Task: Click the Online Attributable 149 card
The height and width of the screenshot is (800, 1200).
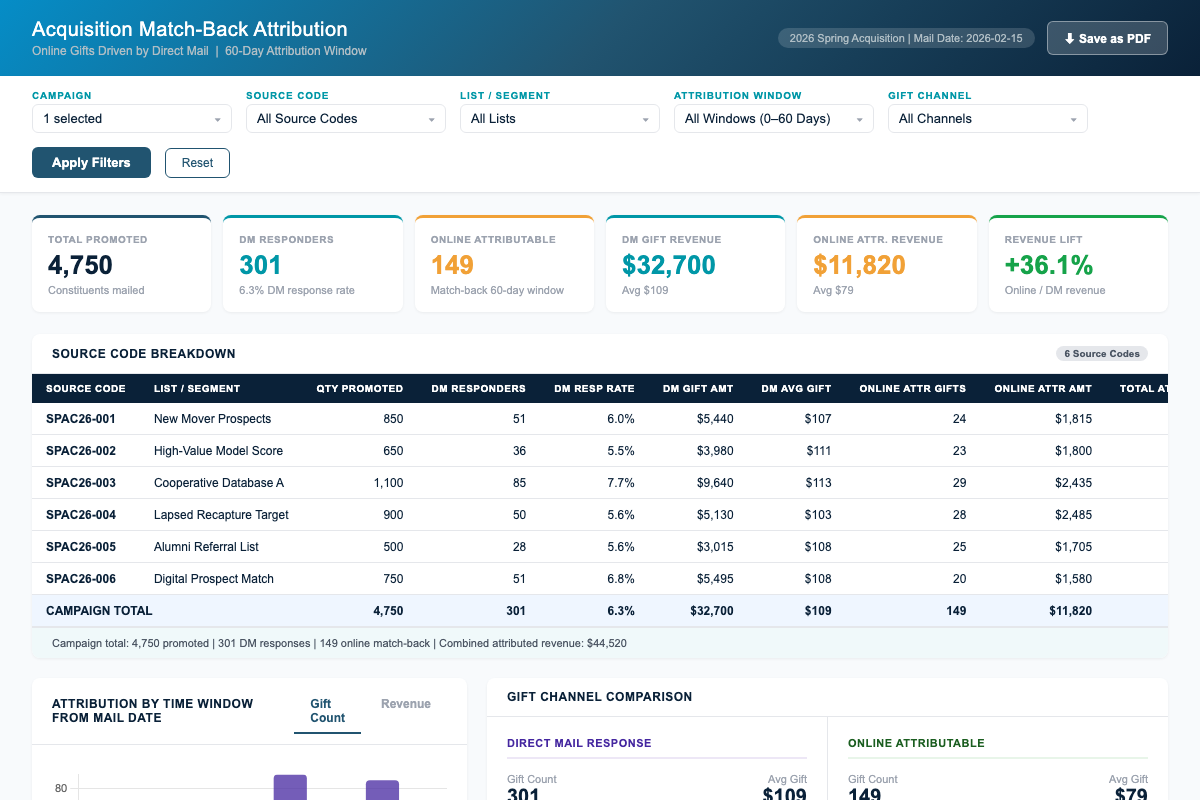Action: click(x=504, y=264)
